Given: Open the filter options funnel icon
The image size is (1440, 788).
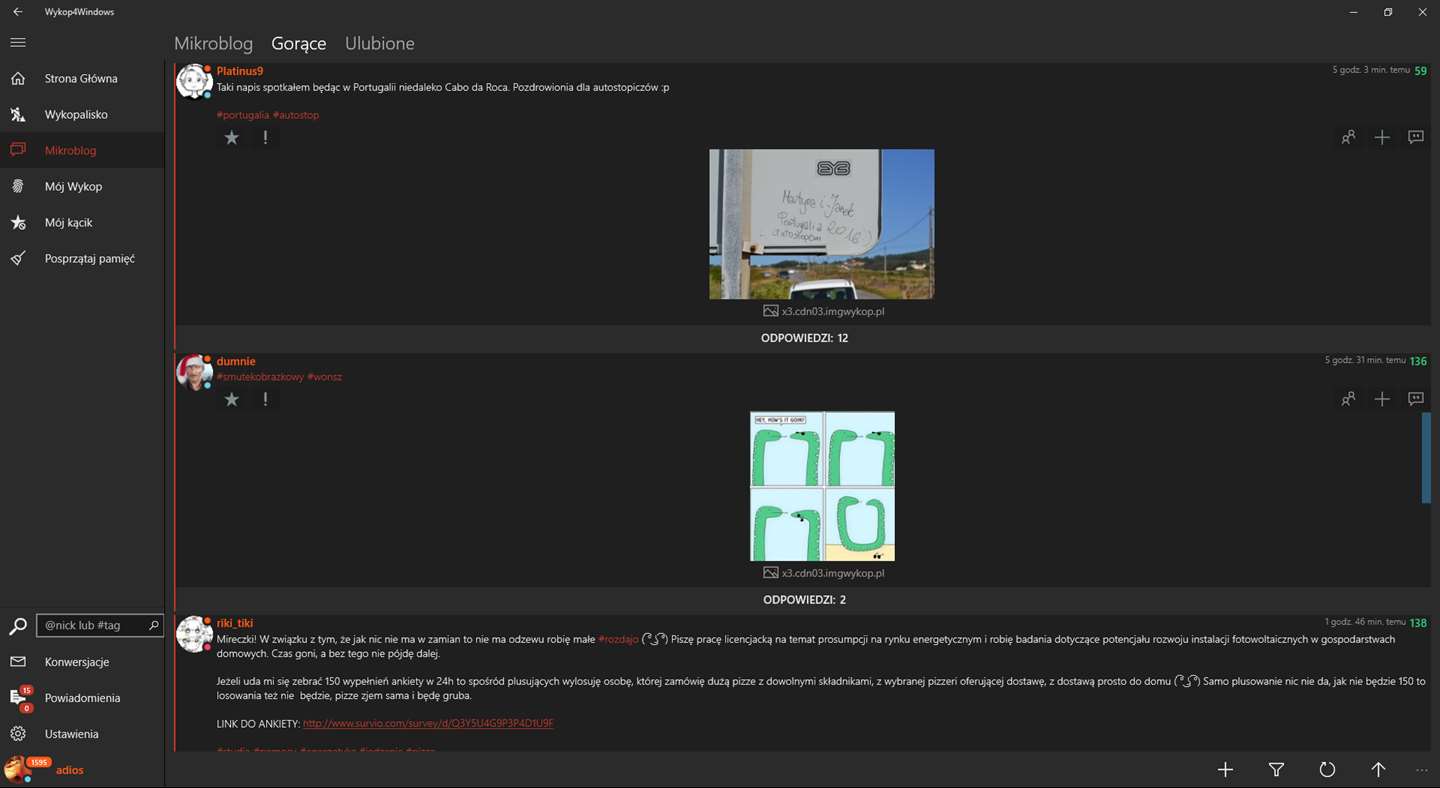Looking at the screenshot, I should pyautogui.click(x=1276, y=769).
